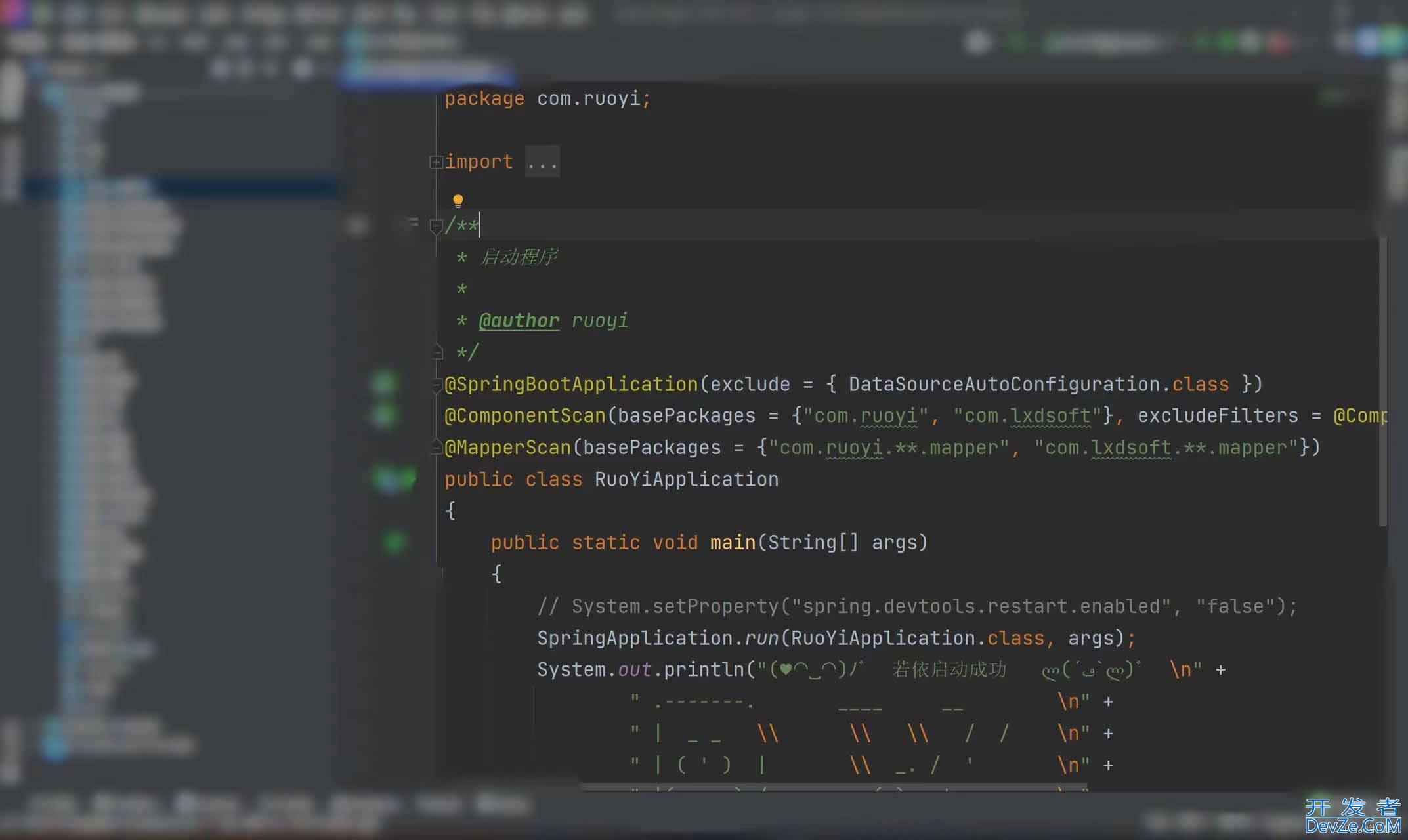The height and width of the screenshot is (840, 1408).
Task: Click the 'package' keyword
Action: tap(484, 99)
